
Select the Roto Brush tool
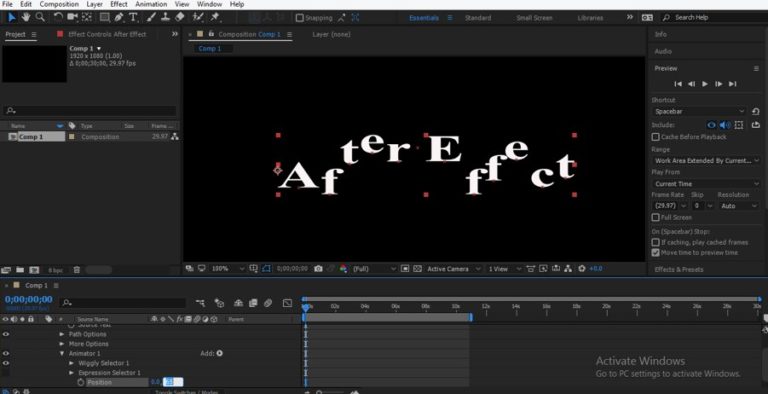[x=198, y=17]
